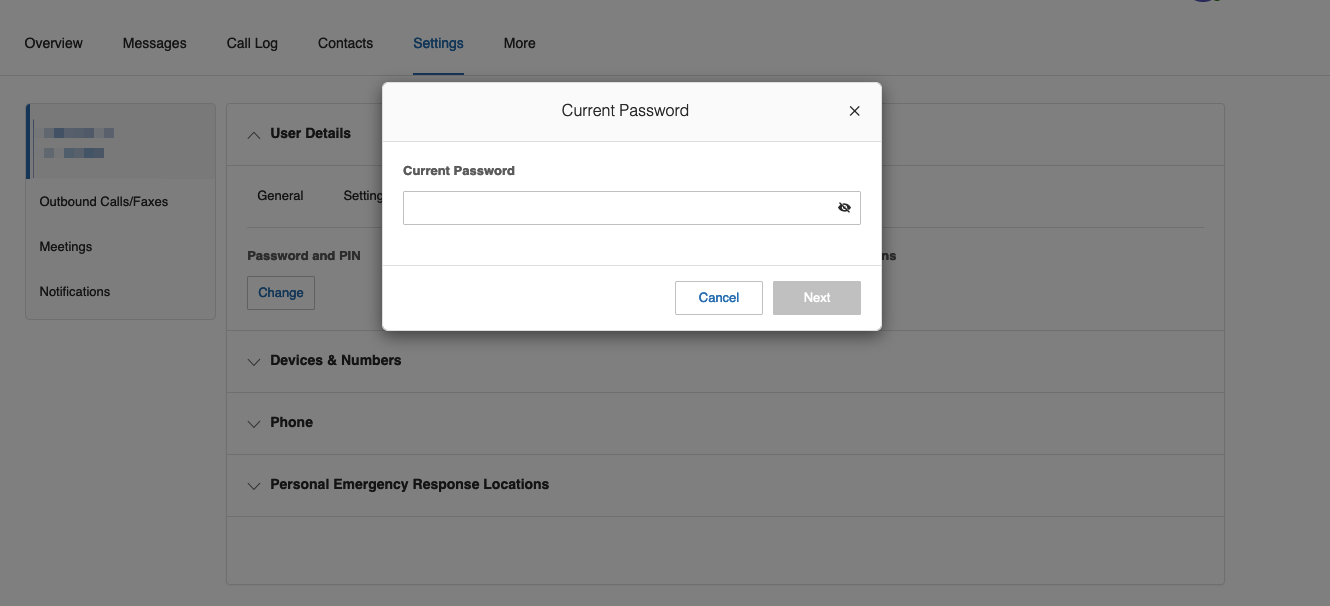This screenshot has width=1330, height=606.
Task: Close the Current Password dialog
Action: click(854, 111)
